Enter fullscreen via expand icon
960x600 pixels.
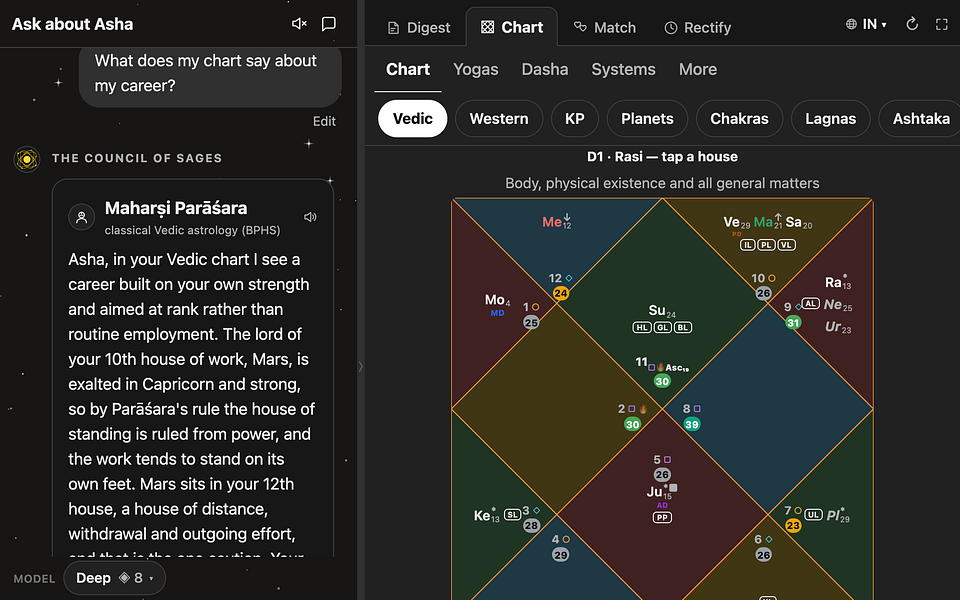[x=942, y=24]
